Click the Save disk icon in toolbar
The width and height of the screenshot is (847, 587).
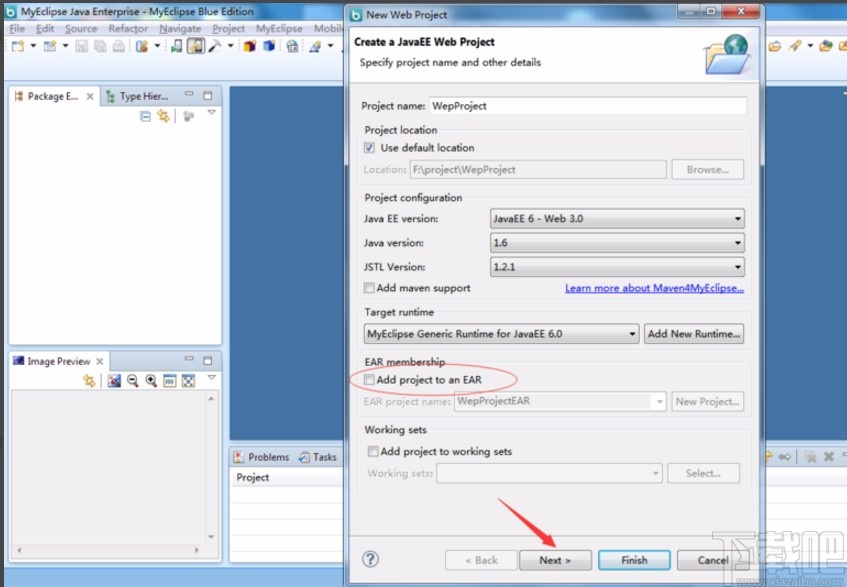click(82, 46)
